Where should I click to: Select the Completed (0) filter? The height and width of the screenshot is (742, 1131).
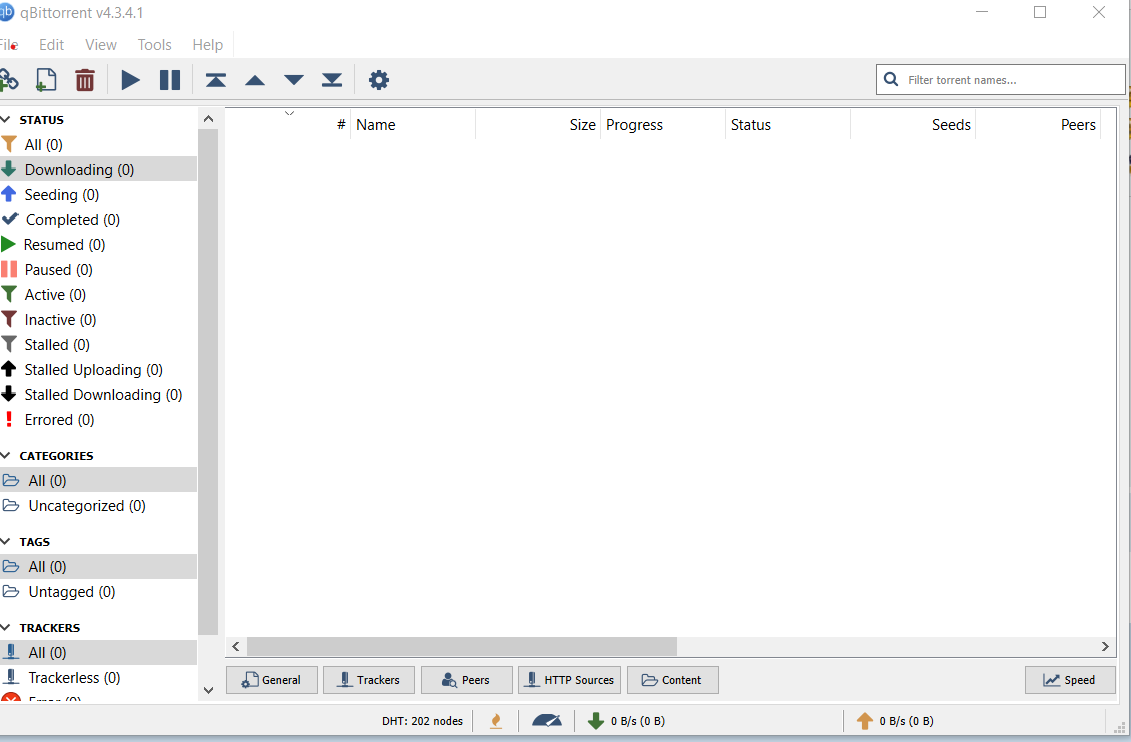click(98, 219)
